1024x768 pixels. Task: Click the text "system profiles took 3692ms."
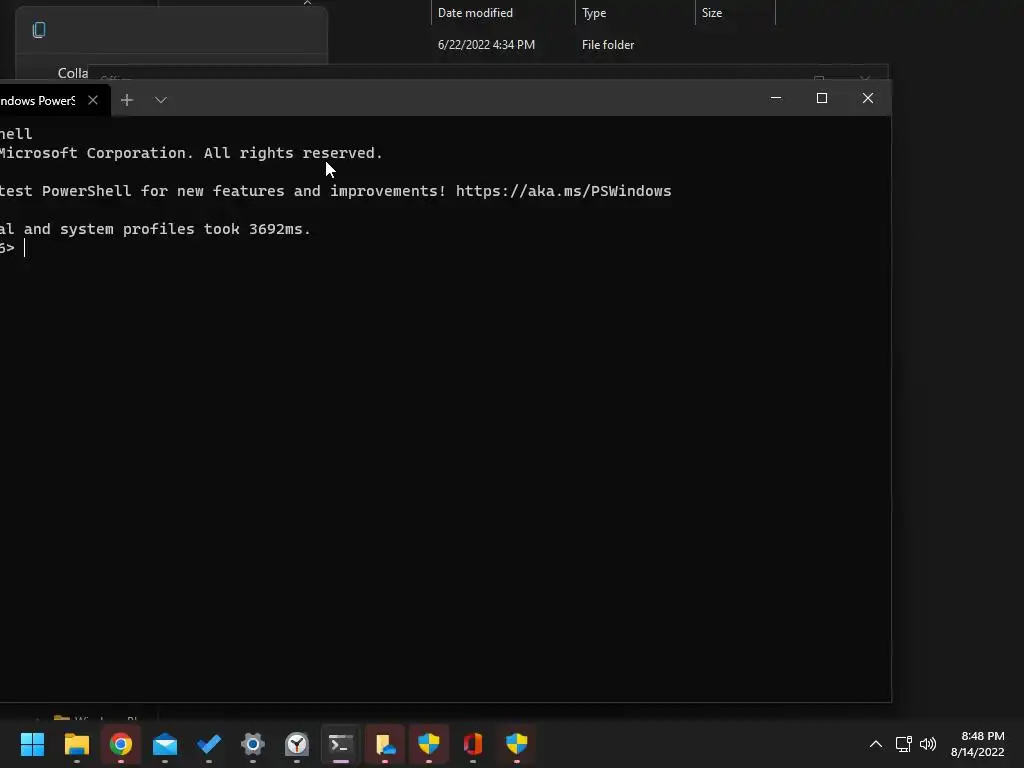tap(185, 229)
